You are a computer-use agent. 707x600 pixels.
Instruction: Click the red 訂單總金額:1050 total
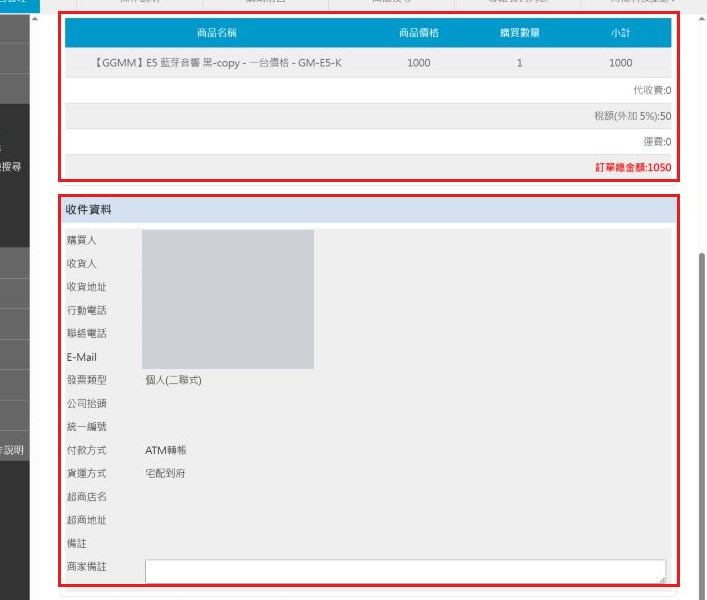633,167
